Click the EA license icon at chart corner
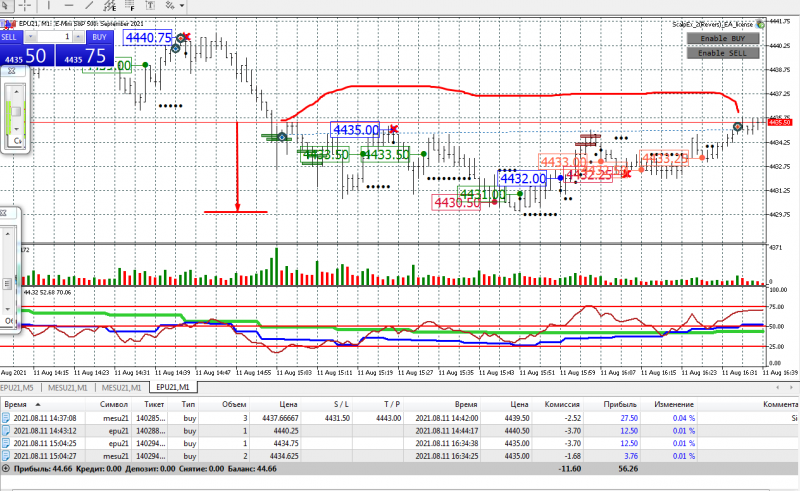Viewport: 800px width, 491px height. point(760,23)
